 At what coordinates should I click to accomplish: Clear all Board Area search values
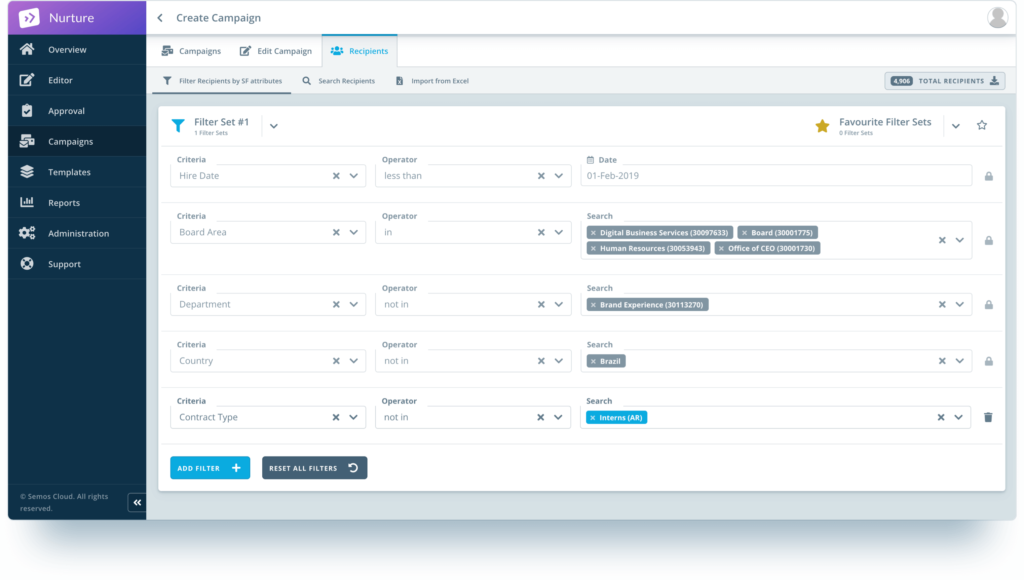click(x=942, y=240)
